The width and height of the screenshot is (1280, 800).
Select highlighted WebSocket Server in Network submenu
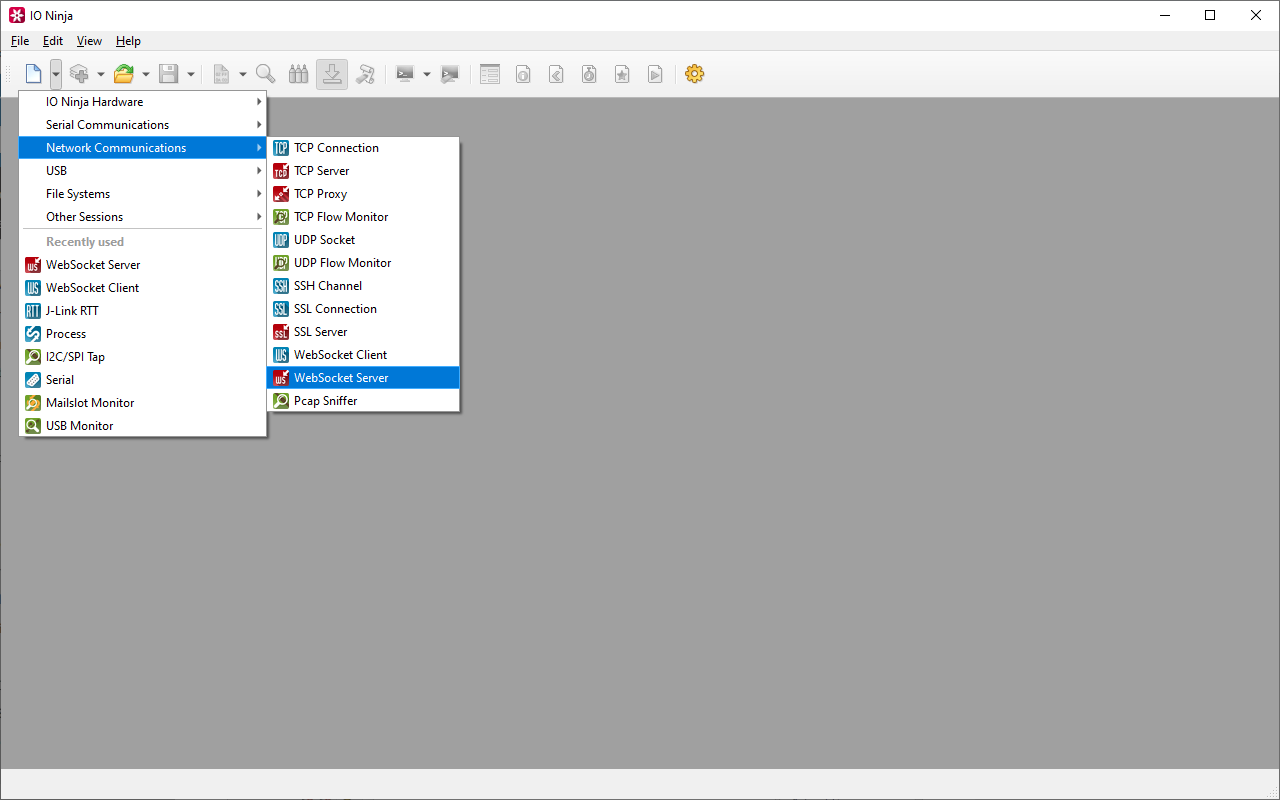364,378
